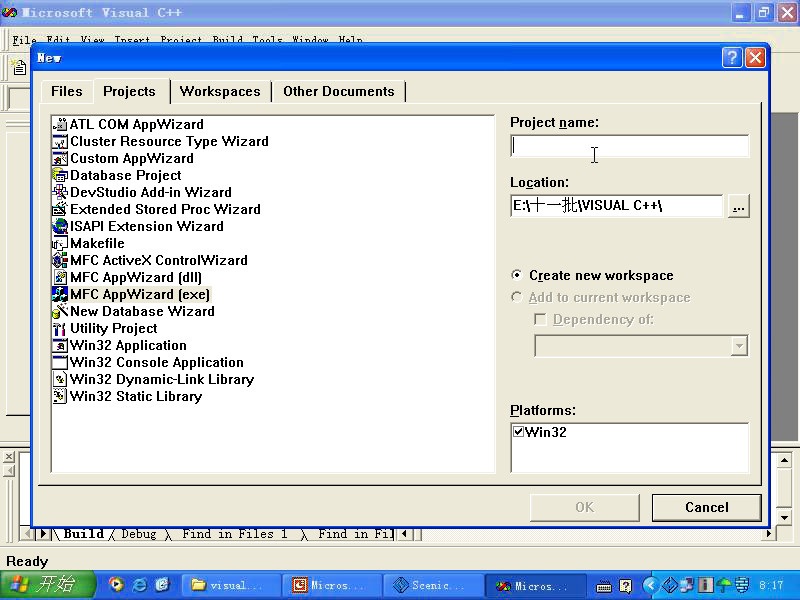Choose MFC ActiveX ControlWizard icon
The width and height of the screenshot is (800, 600).
(60, 260)
